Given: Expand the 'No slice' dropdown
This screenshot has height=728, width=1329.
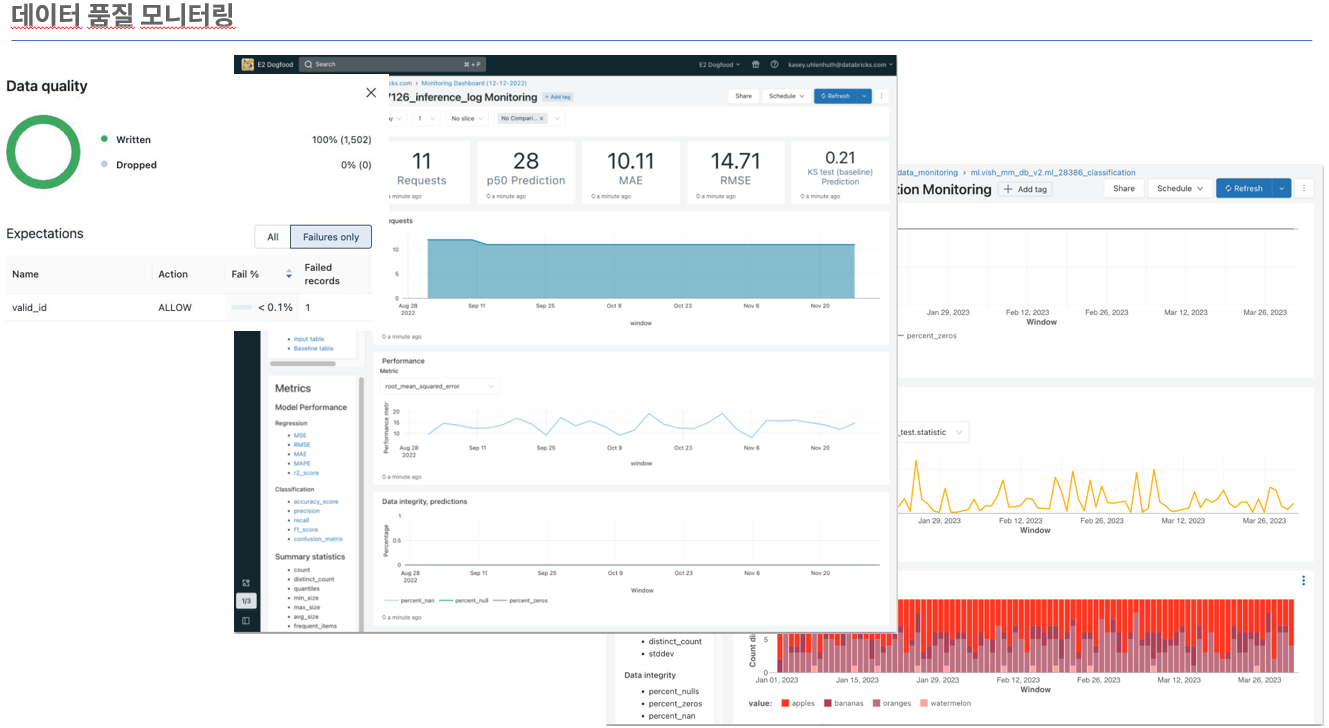Looking at the screenshot, I should click(466, 118).
